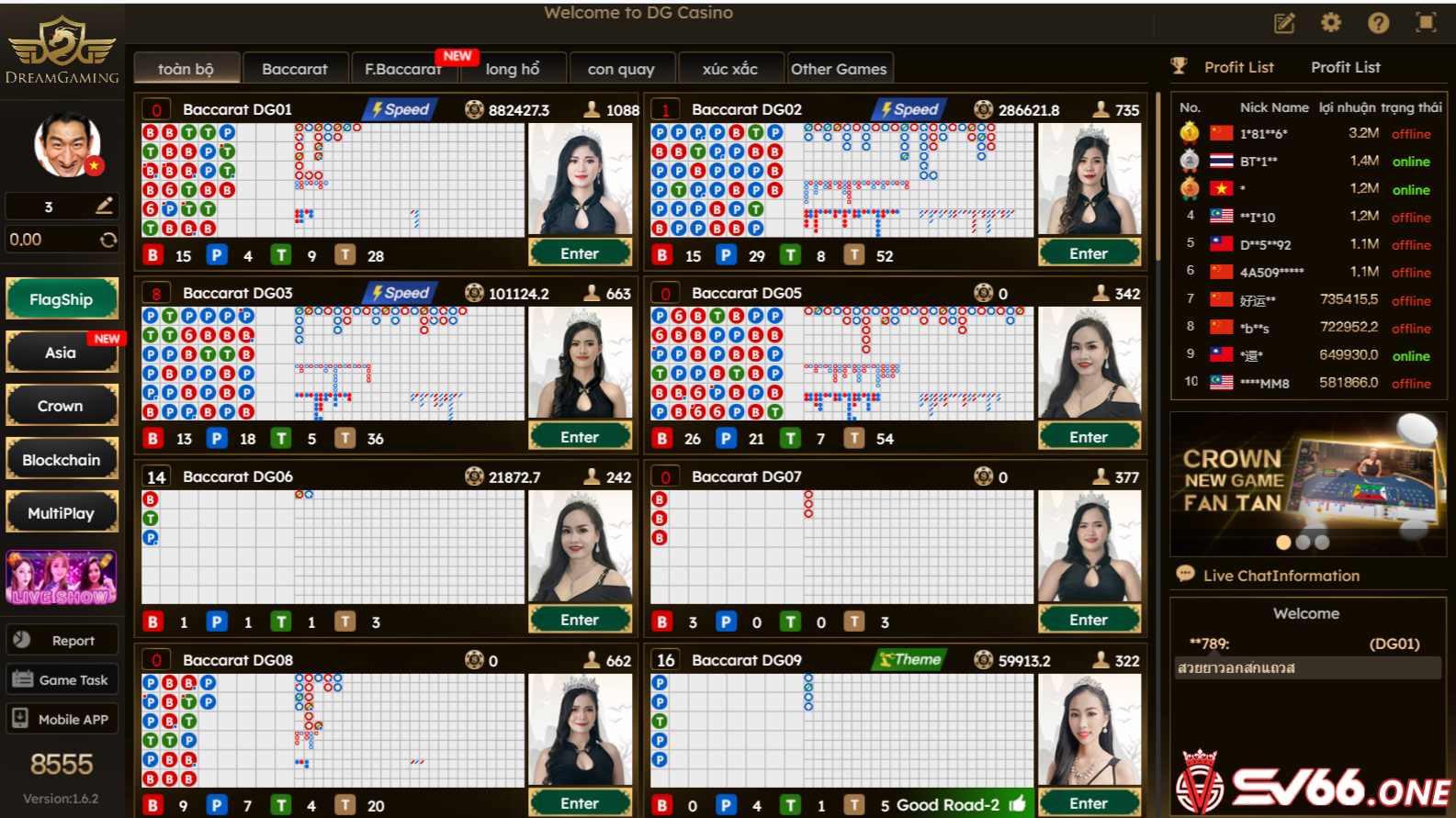Open Live ChatInformation panel header
This screenshot has height=818, width=1456.
(1268, 576)
